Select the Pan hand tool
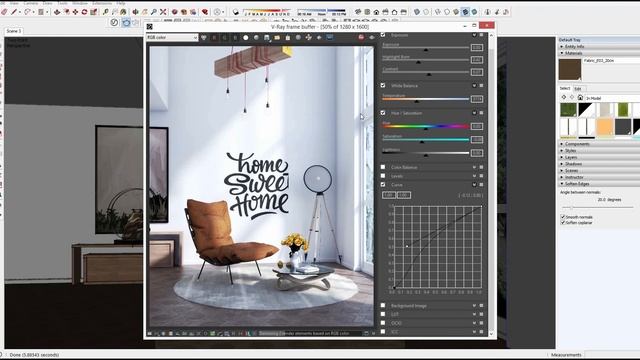The width and height of the screenshot is (640, 360). click(x=144, y=12)
